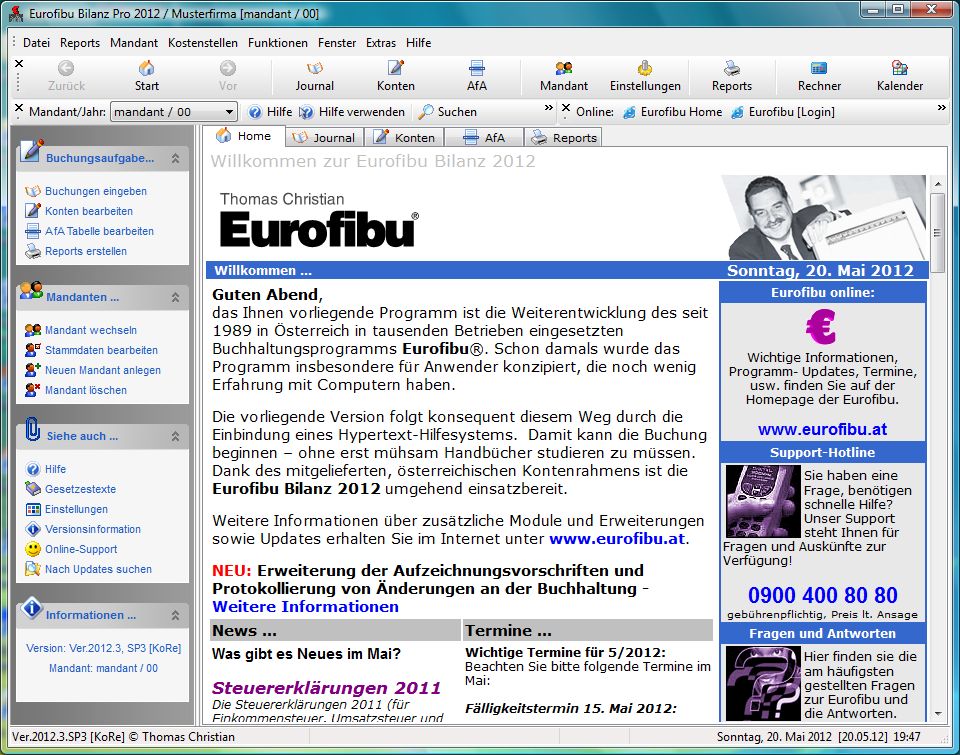Switch to the Konten tab
Viewport: 960px width, 755px height.
click(405, 138)
